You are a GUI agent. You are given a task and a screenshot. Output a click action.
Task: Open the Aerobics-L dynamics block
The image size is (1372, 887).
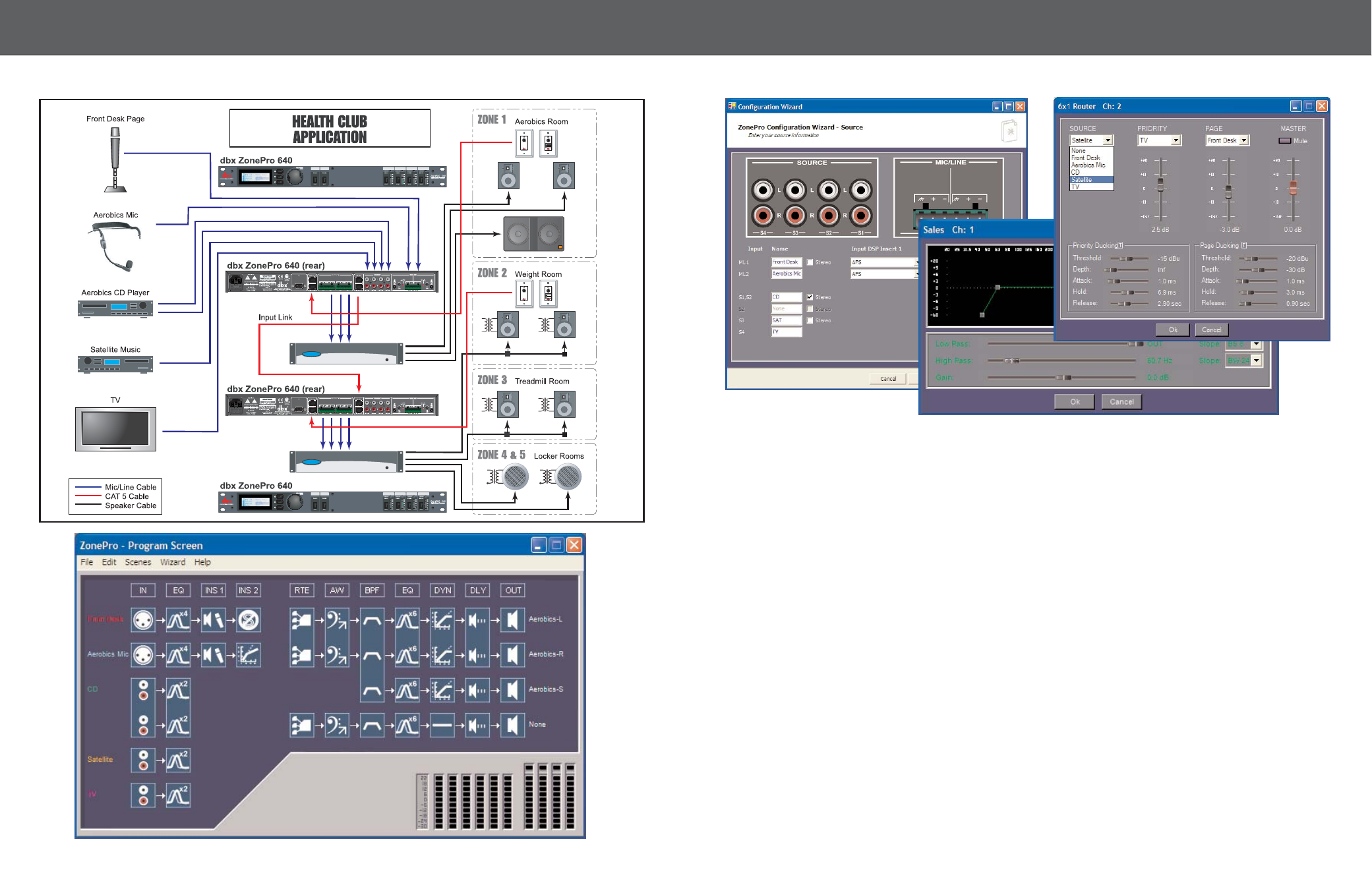[442, 619]
